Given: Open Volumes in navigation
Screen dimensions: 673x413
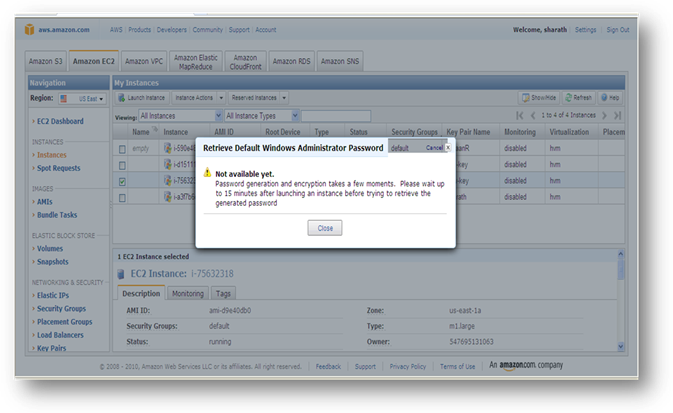Looking at the screenshot, I should pos(50,248).
